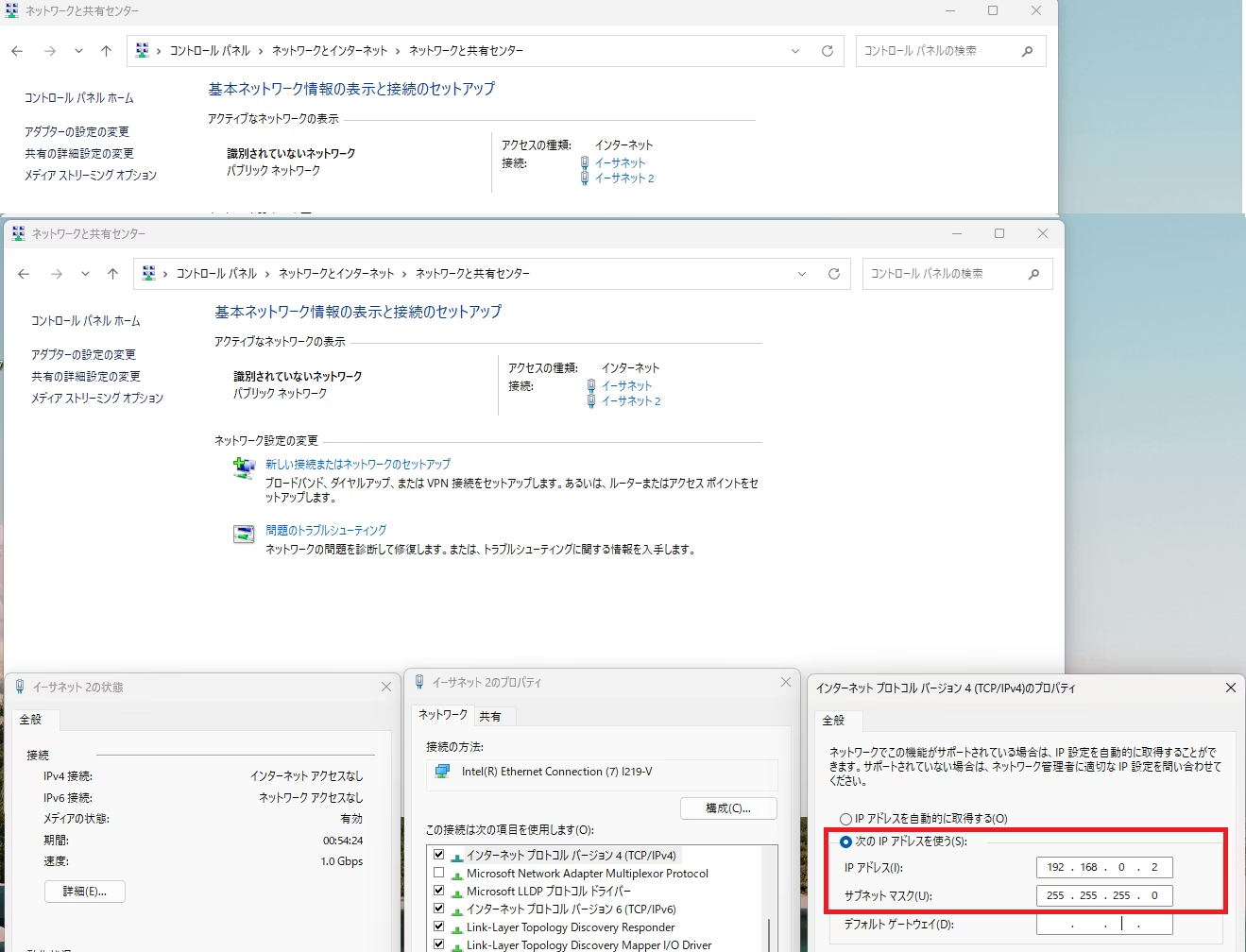Image resolution: width=1246 pixels, height=952 pixels.
Task: Click the network adapter icon beside イーサネット 2
Action: (x=589, y=400)
